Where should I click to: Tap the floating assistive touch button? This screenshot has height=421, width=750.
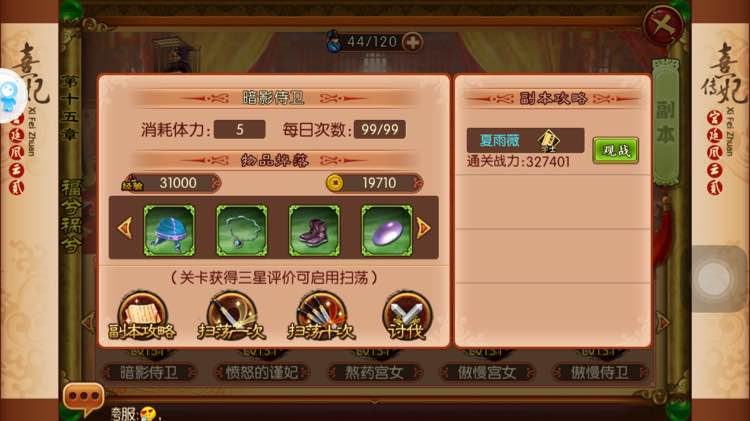point(715,279)
